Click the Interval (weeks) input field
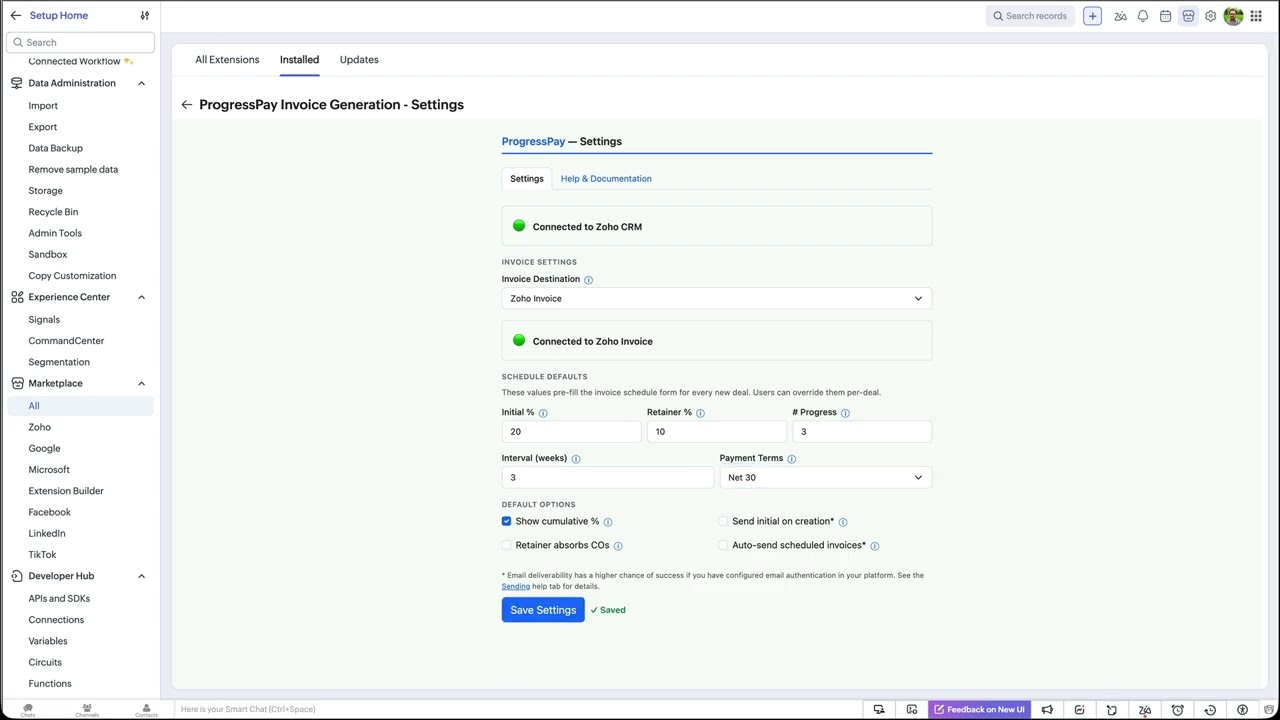The width and height of the screenshot is (1280, 720). [607, 477]
